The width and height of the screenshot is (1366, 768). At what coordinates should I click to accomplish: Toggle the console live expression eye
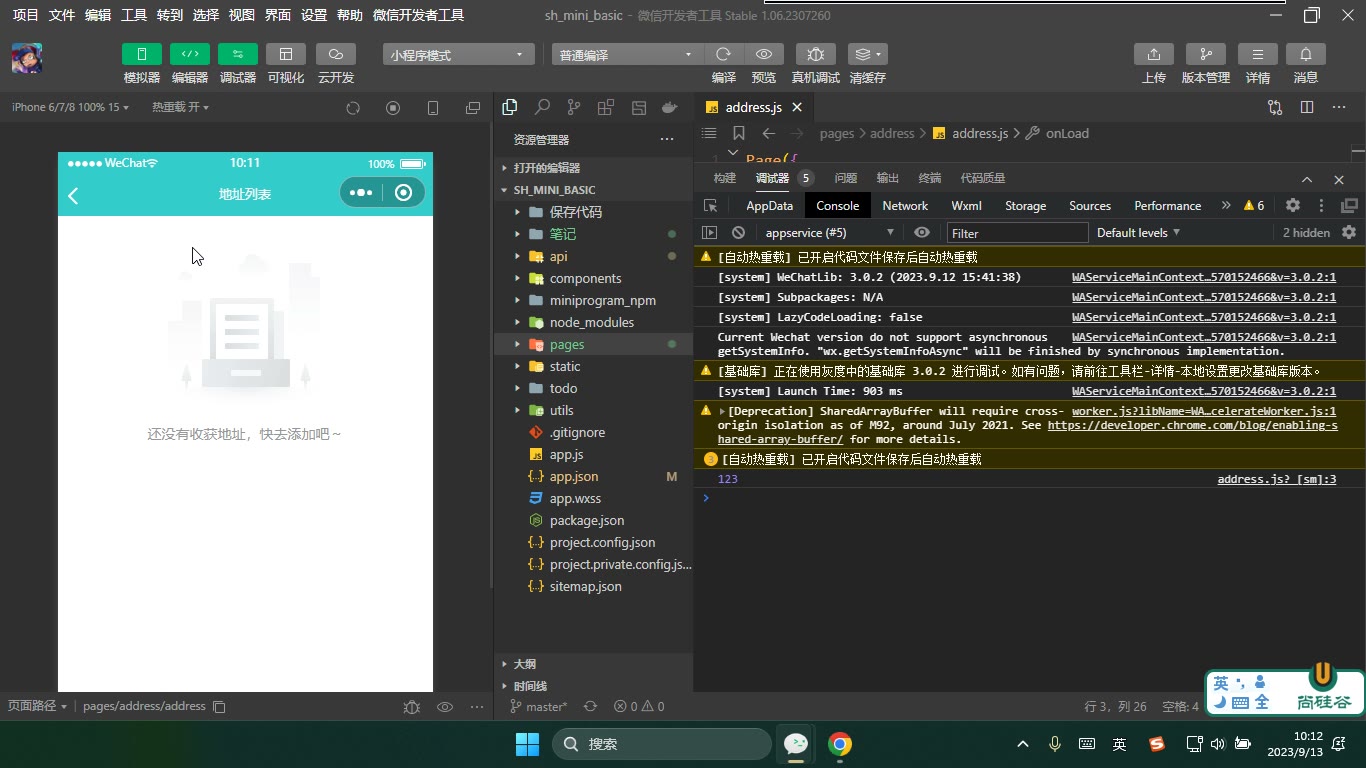[x=922, y=233]
